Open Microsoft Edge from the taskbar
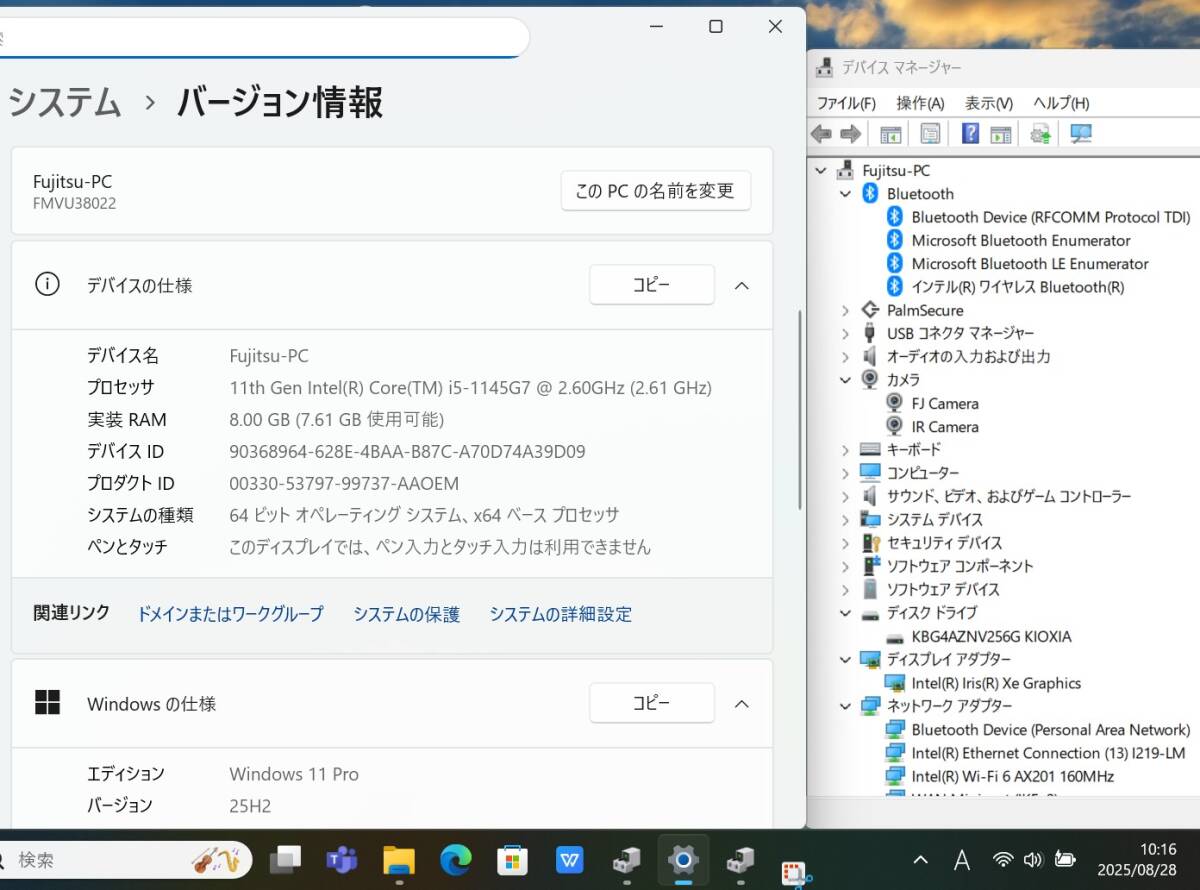Screen dimensions: 1200x890 click(456, 859)
